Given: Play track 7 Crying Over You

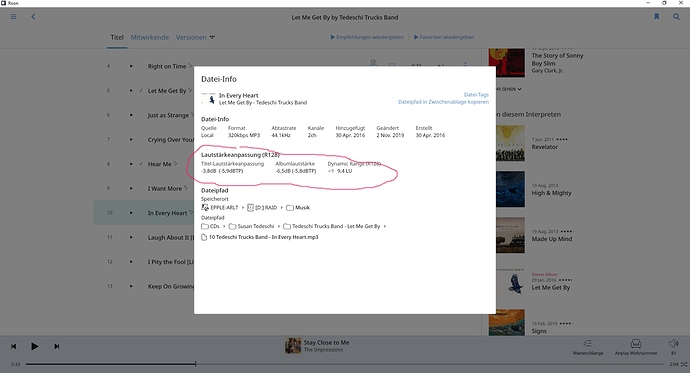Looking at the screenshot, I should pos(131,139).
